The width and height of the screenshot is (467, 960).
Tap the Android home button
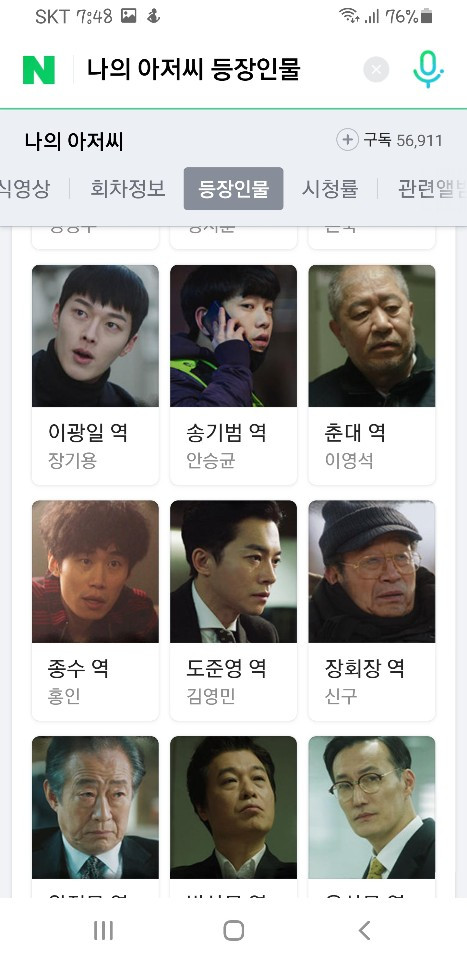[x=233, y=931]
